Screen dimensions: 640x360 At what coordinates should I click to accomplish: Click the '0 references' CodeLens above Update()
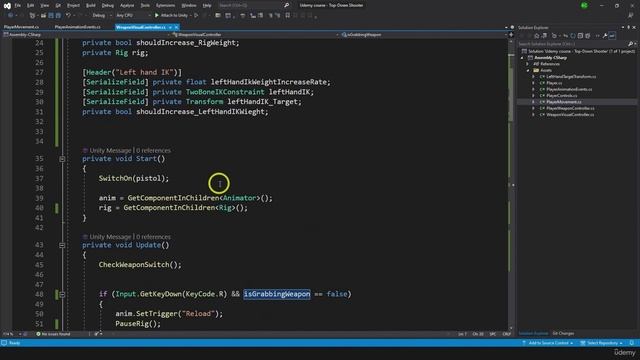153,237
